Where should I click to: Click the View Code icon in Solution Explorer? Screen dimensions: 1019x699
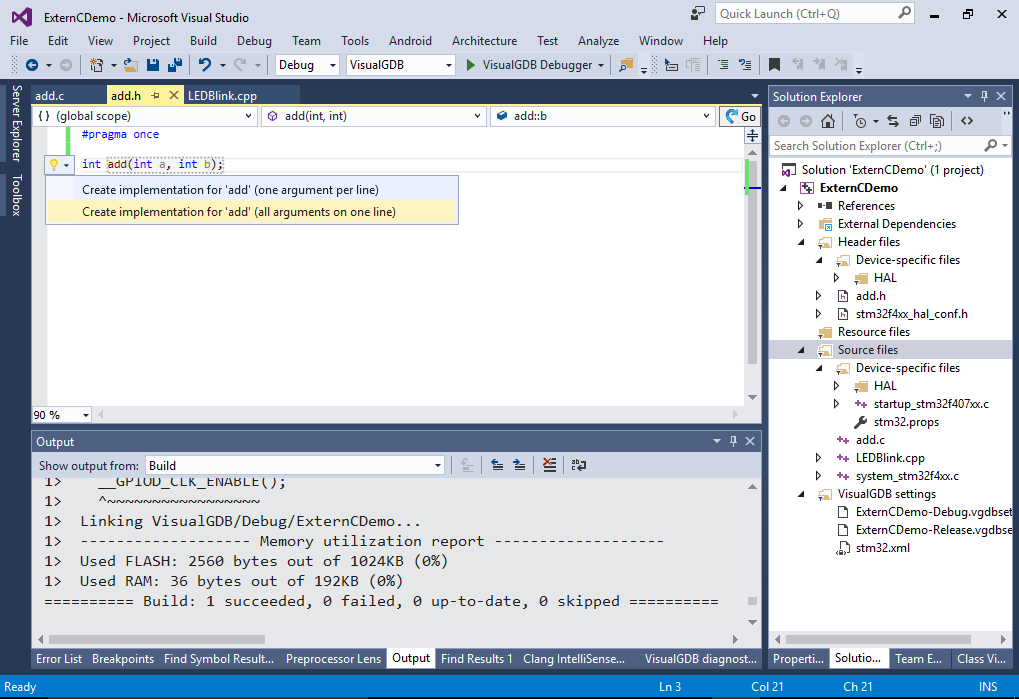[967, 121]
